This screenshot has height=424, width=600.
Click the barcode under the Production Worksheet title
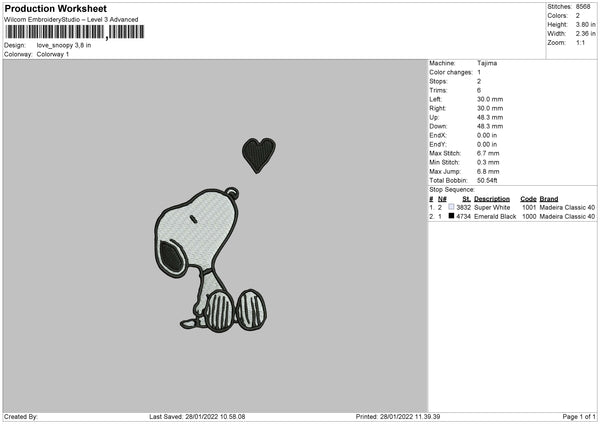(x=75, y=32)
